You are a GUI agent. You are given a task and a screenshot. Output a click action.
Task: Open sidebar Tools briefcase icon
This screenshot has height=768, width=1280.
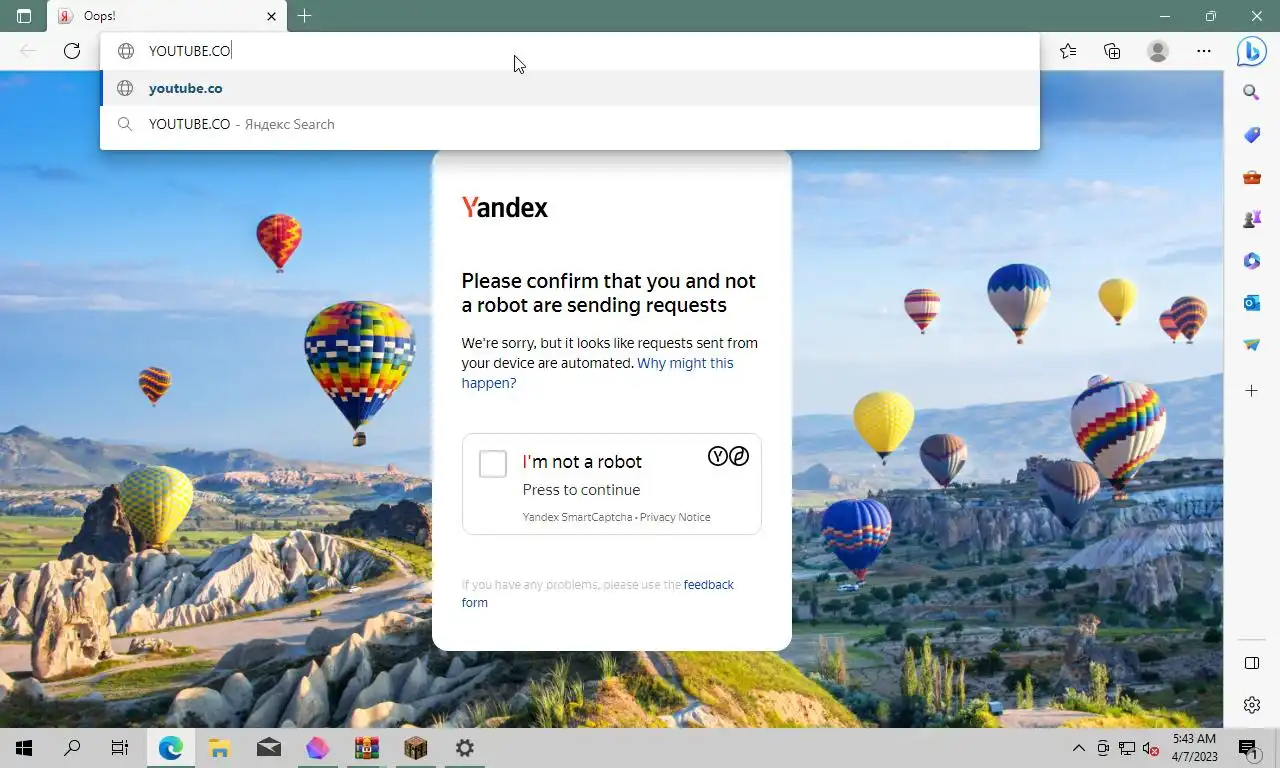tap(1251, 177)
